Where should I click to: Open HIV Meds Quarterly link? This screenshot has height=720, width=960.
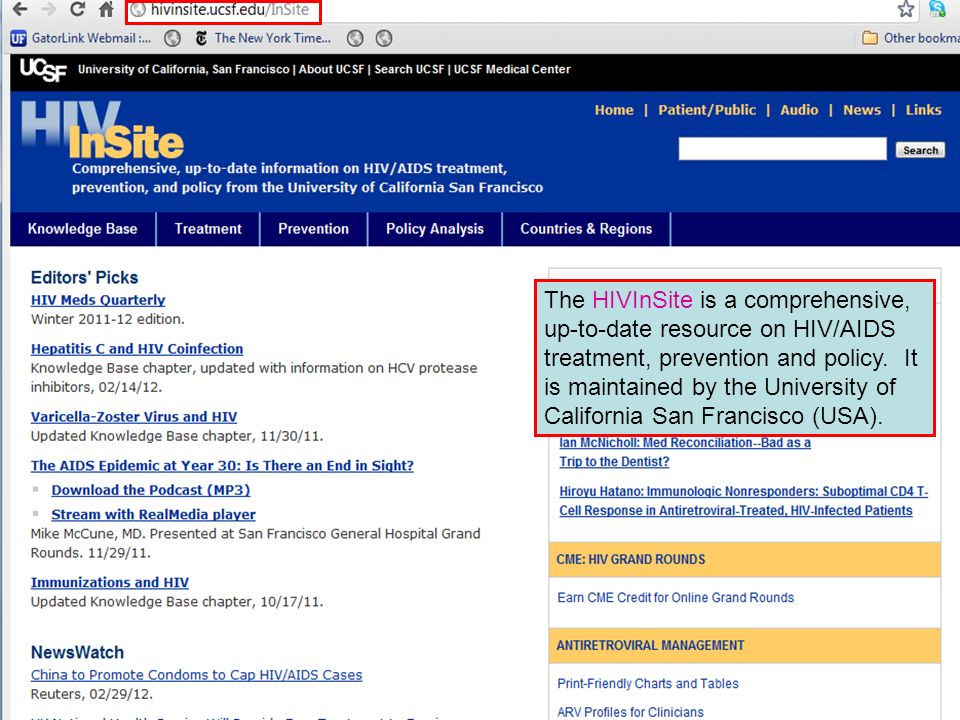98,300
